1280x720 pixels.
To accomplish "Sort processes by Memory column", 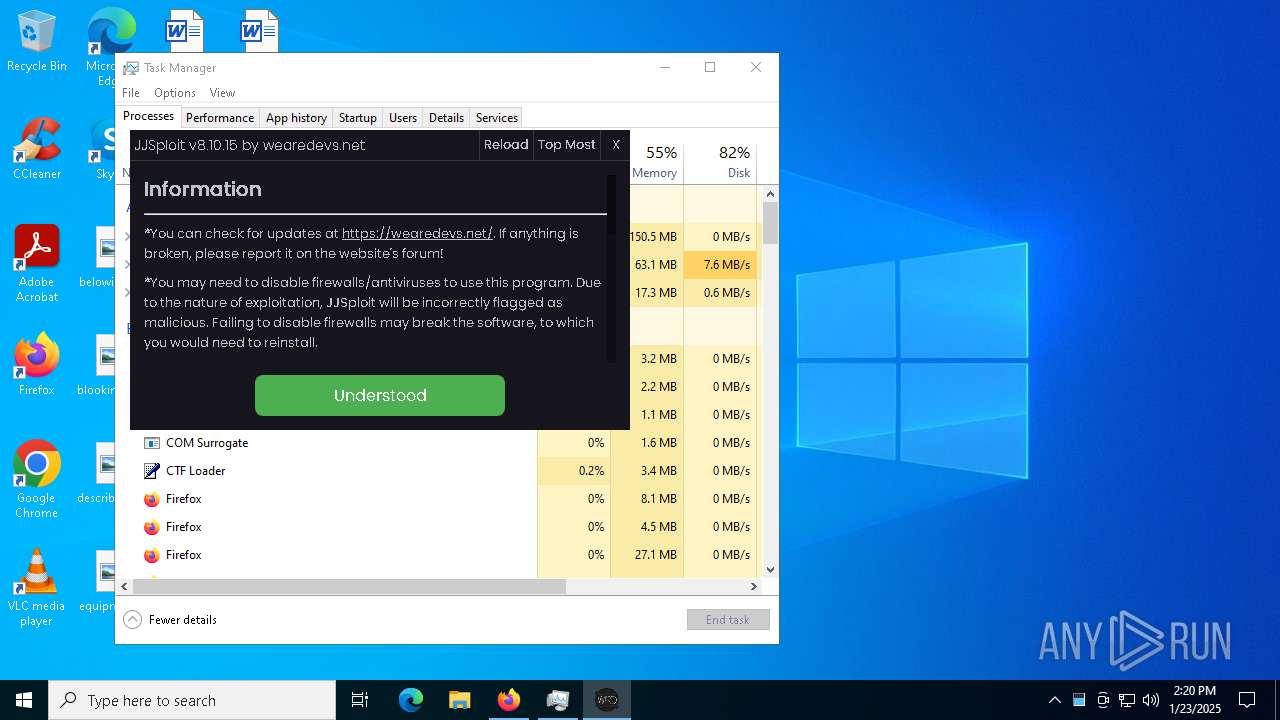I will [x=655, y=162].
